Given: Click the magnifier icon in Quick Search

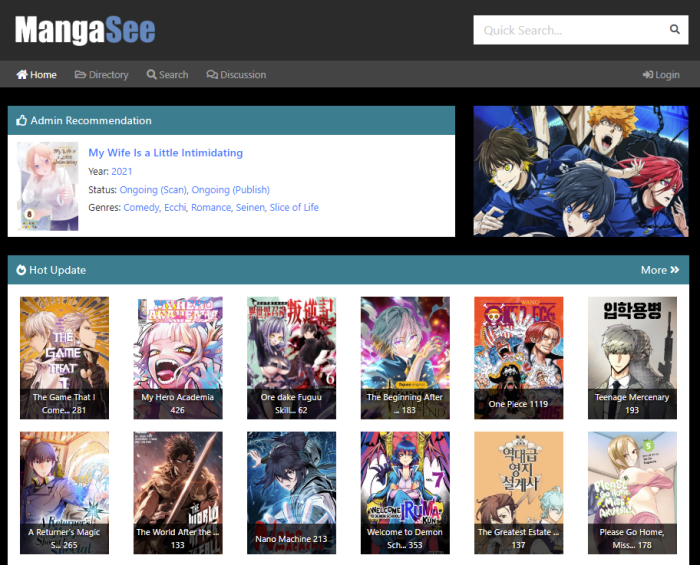Looking at the screenshot, I should pyautogui.click(x=675, y=29).
